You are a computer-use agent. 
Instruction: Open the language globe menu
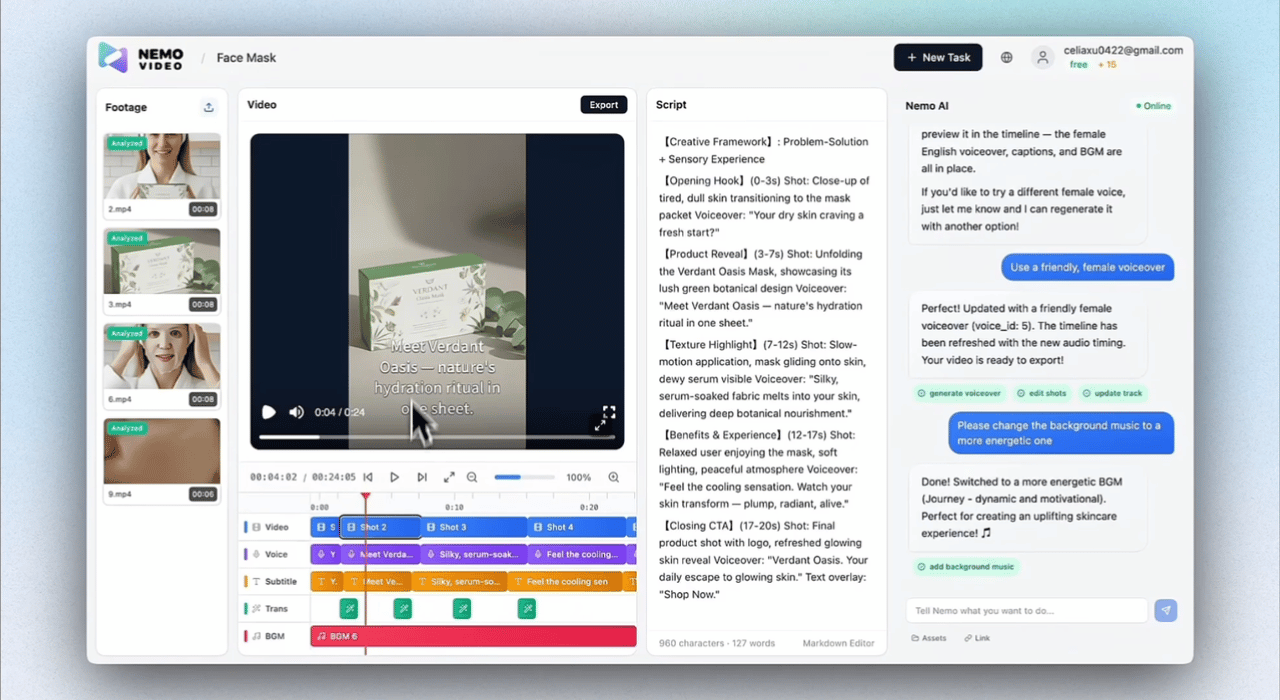(1006, 58)
